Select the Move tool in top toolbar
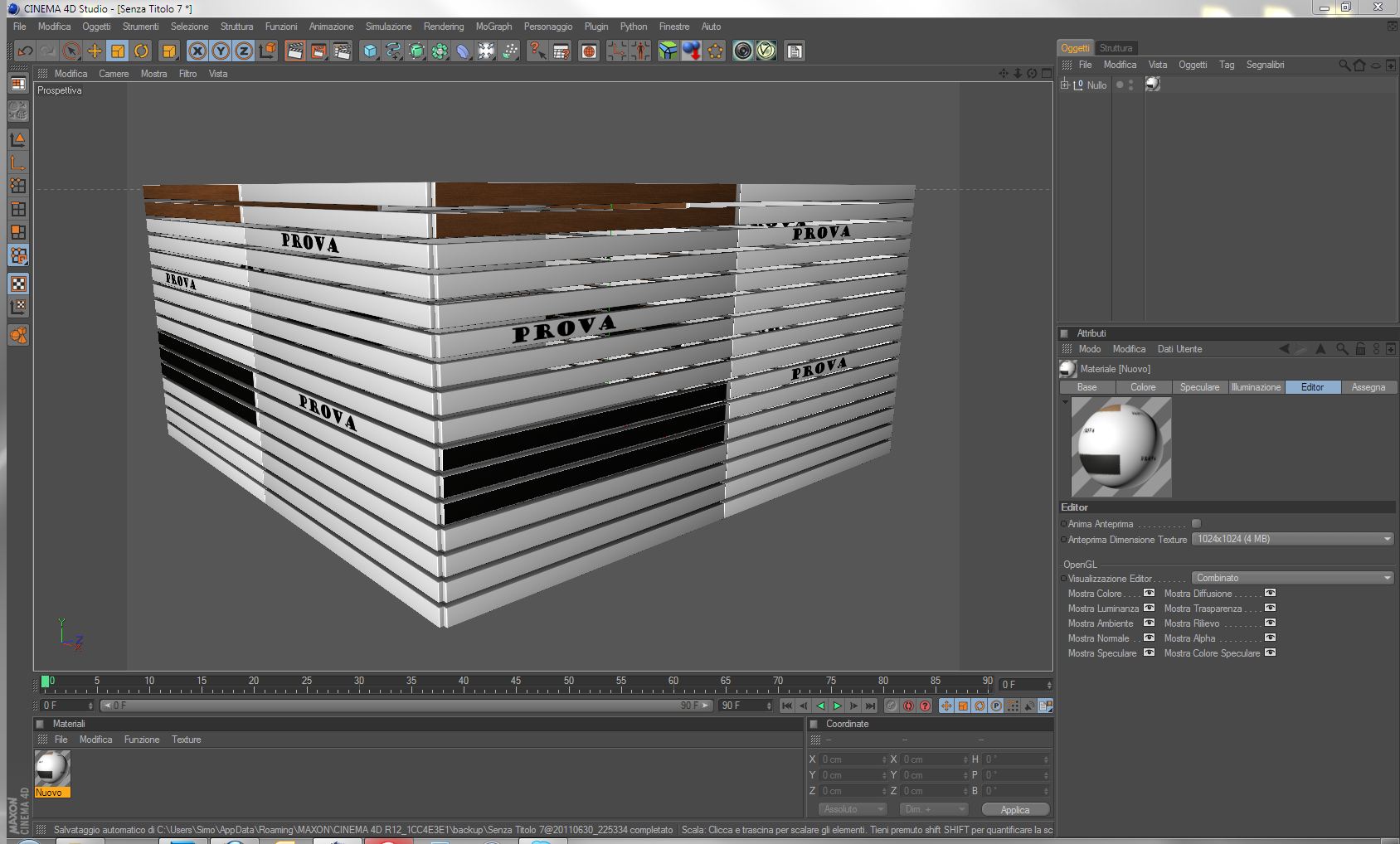The image size is (1400, 844). point(95,51)
